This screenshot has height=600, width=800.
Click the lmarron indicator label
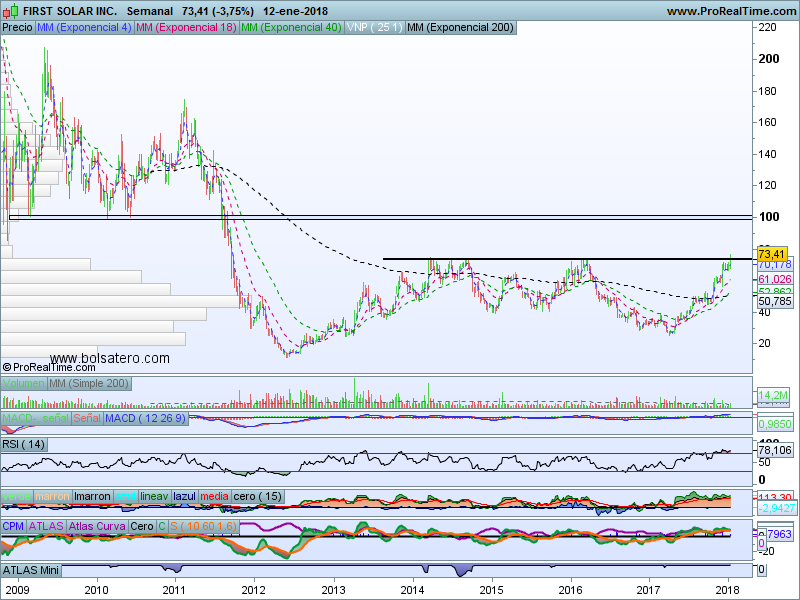tap(92, 496)
